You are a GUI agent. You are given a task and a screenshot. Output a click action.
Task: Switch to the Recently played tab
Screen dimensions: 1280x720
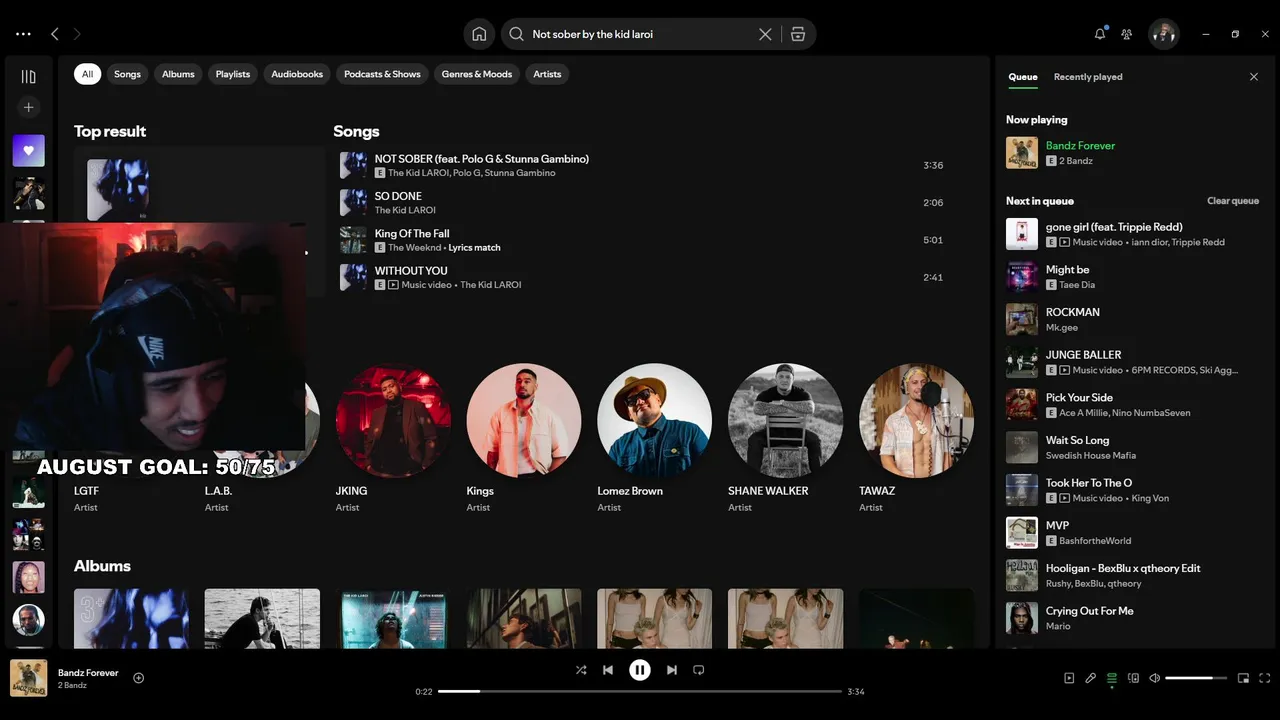point(1088,77)
